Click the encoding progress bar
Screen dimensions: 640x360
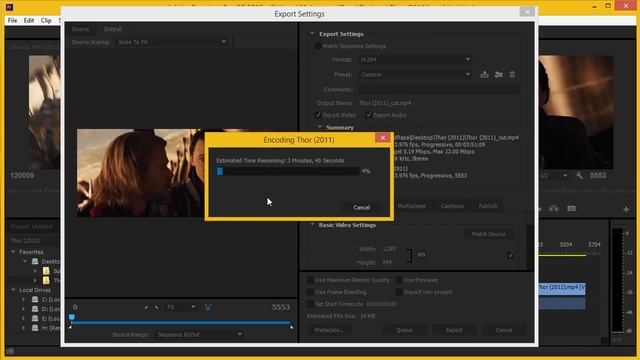288,171
